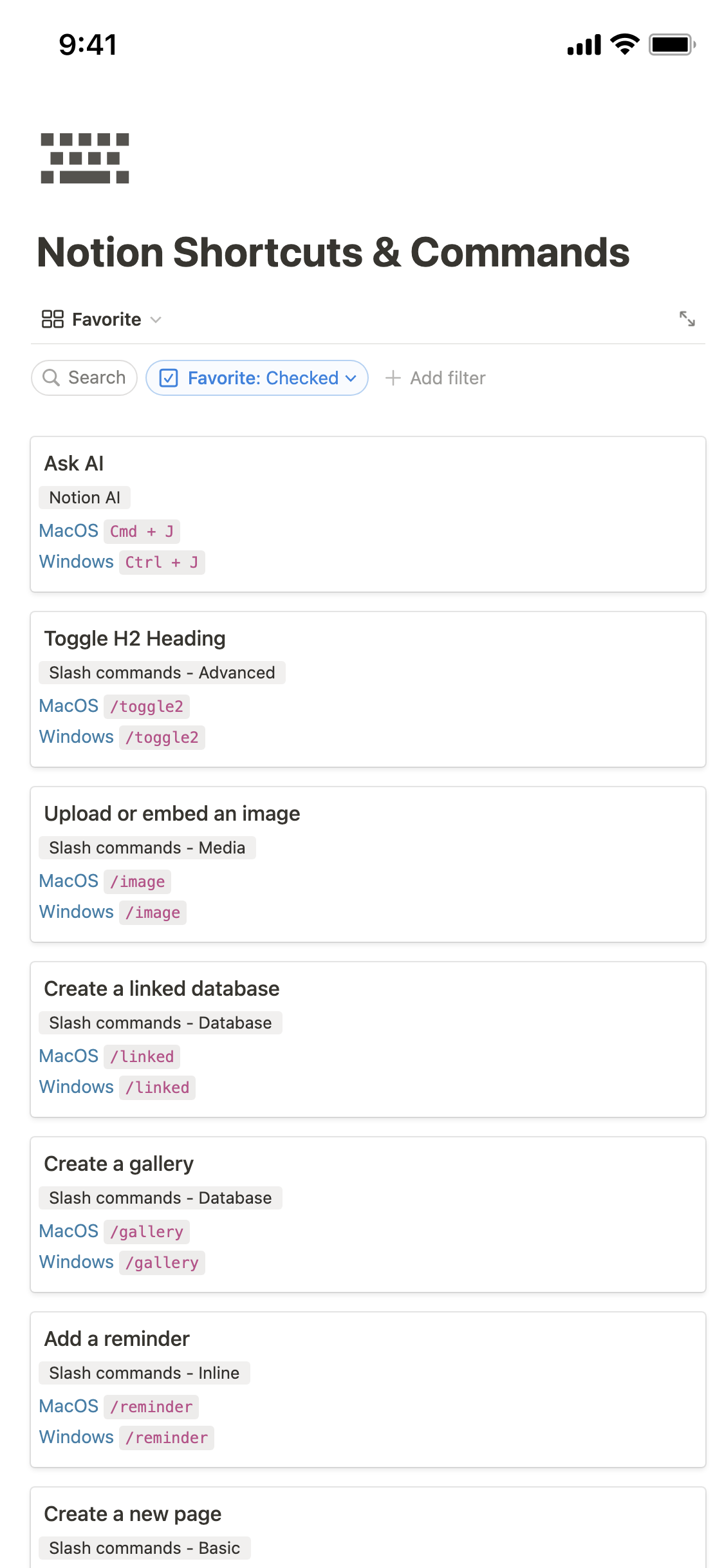This screenshot has width=724, height=1568.
Task: Tap the Search input field
Action: [97, 378]
